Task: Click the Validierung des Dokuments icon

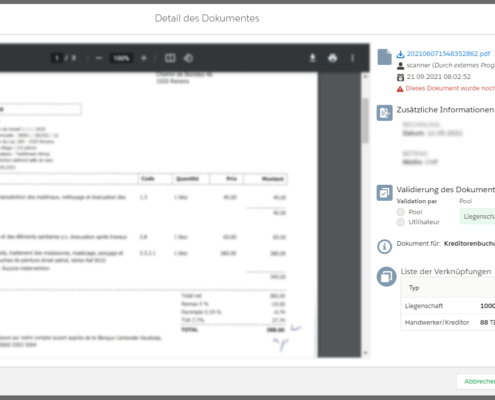Action: (x=384, y=193)
